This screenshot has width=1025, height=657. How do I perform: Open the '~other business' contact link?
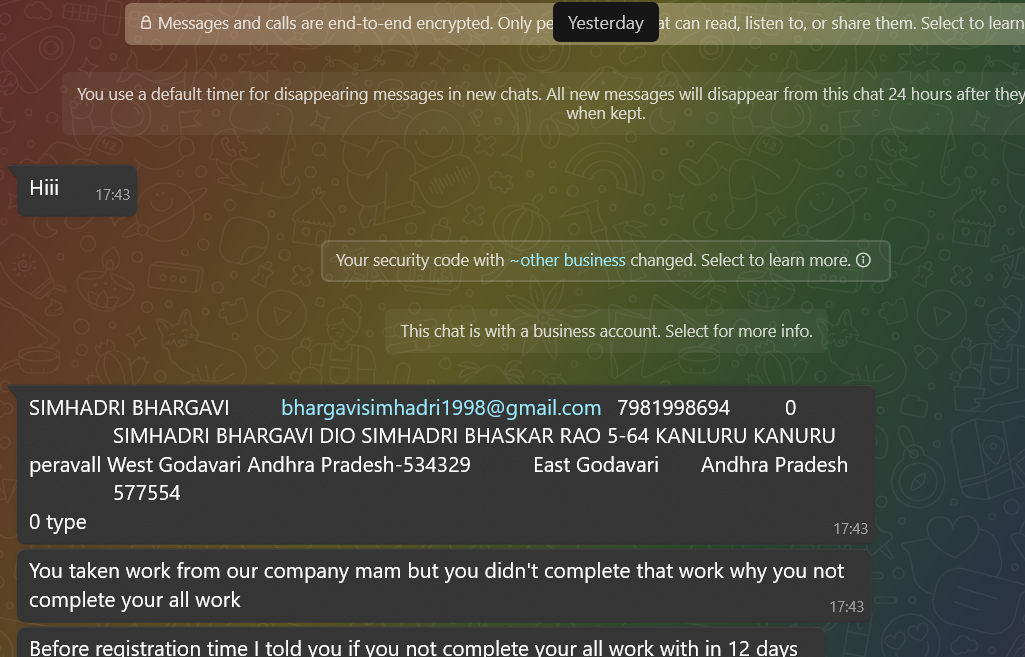[567, 260]
